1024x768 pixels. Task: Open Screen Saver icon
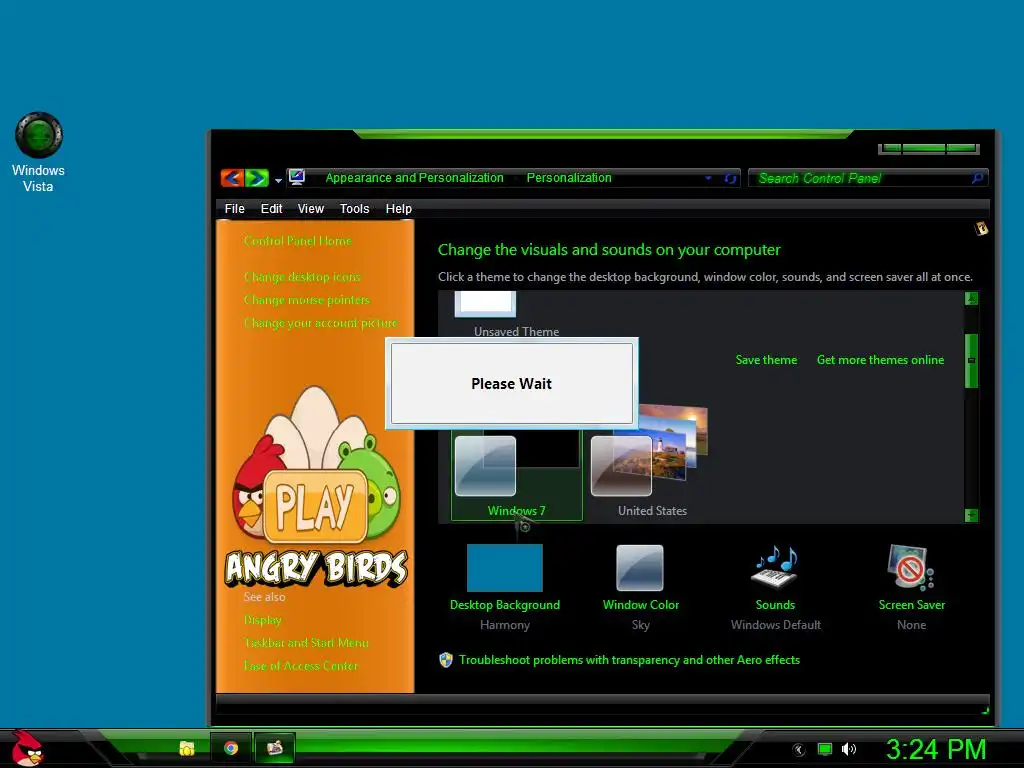pyautogui.click(x=910, y=567)
